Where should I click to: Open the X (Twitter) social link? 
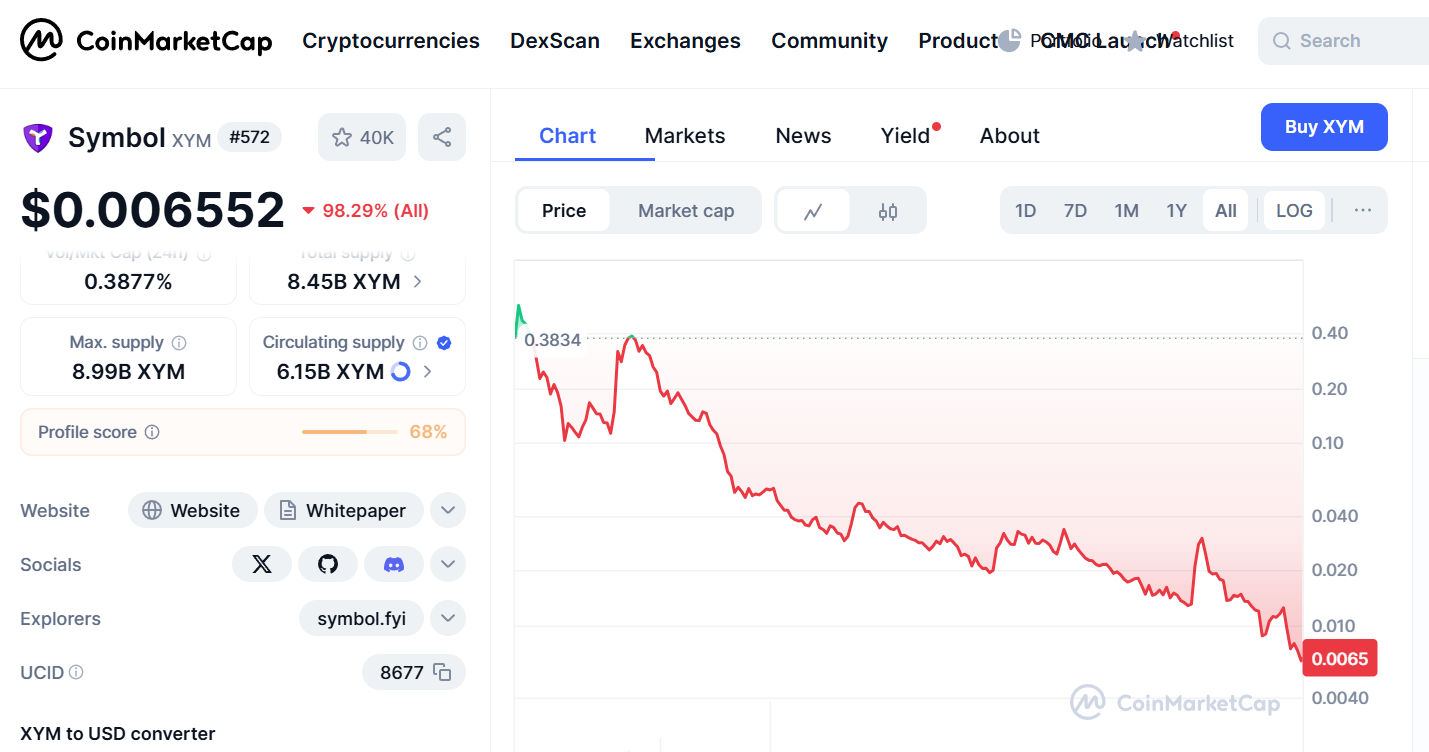click(x=262, y=565)
